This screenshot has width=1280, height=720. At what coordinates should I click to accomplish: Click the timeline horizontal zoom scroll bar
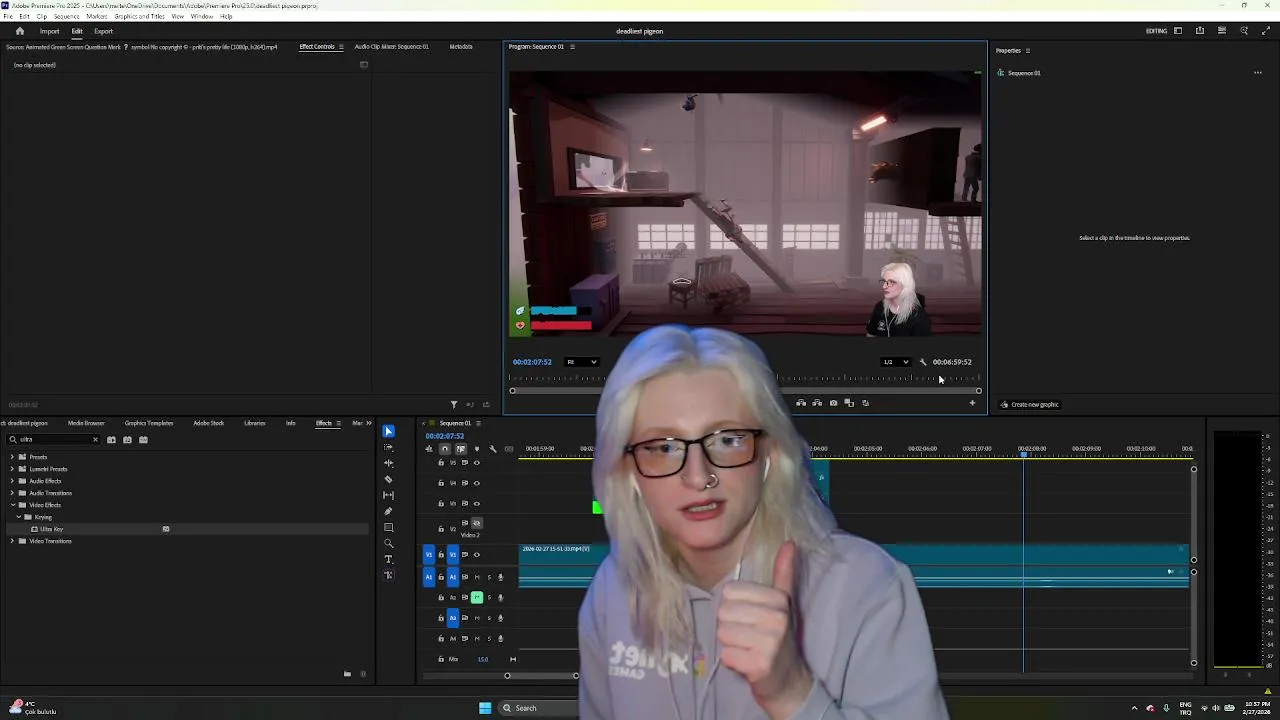541,676
